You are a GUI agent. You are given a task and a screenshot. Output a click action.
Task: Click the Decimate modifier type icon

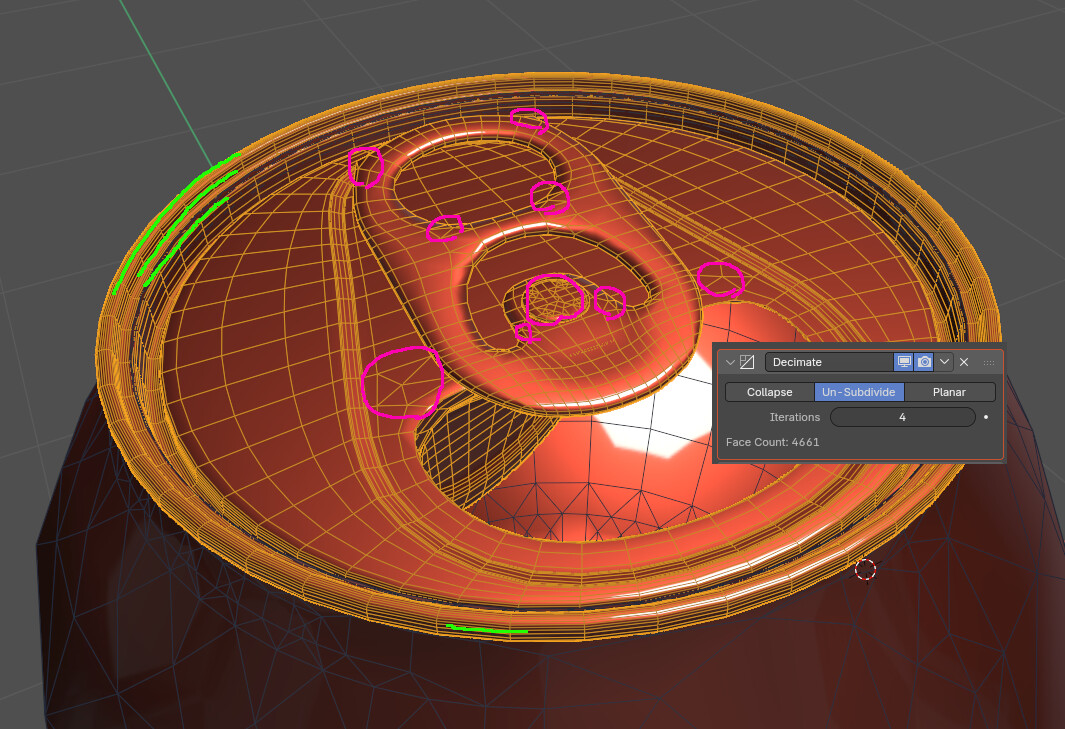point(747,362)
